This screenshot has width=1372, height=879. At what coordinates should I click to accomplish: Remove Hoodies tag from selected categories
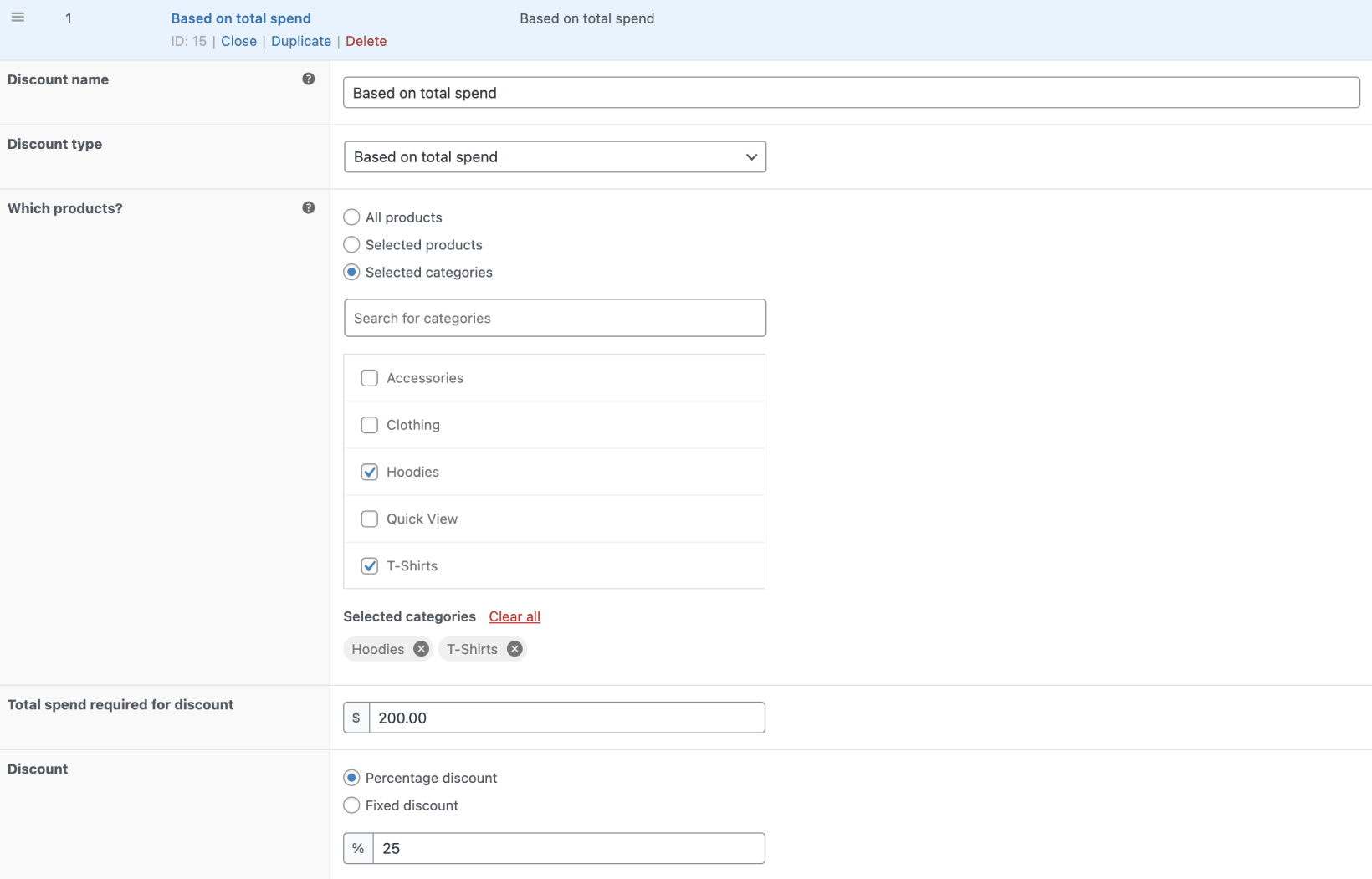(422, 649)
